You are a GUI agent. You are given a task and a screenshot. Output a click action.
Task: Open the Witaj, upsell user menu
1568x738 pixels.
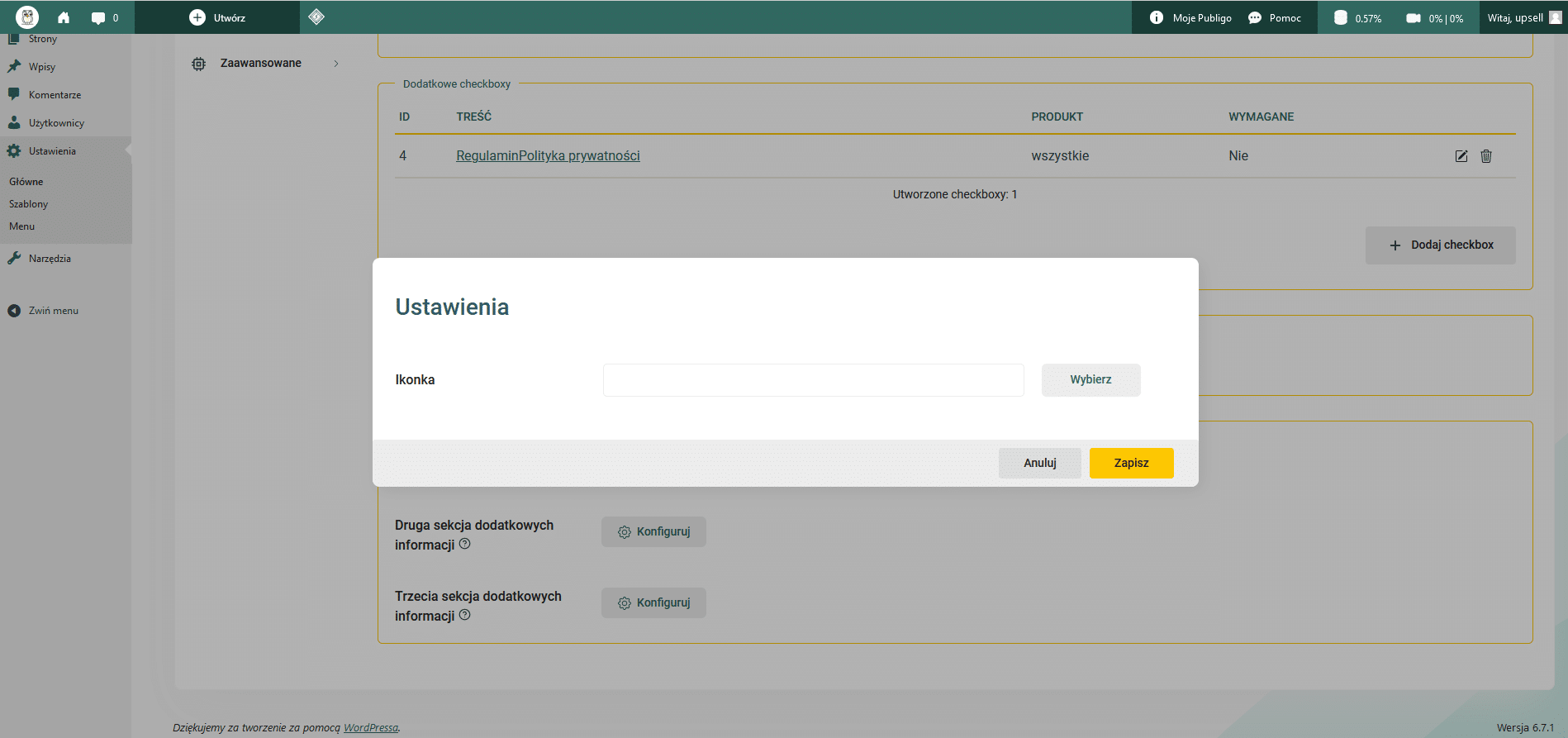[x=1524, y=17]
